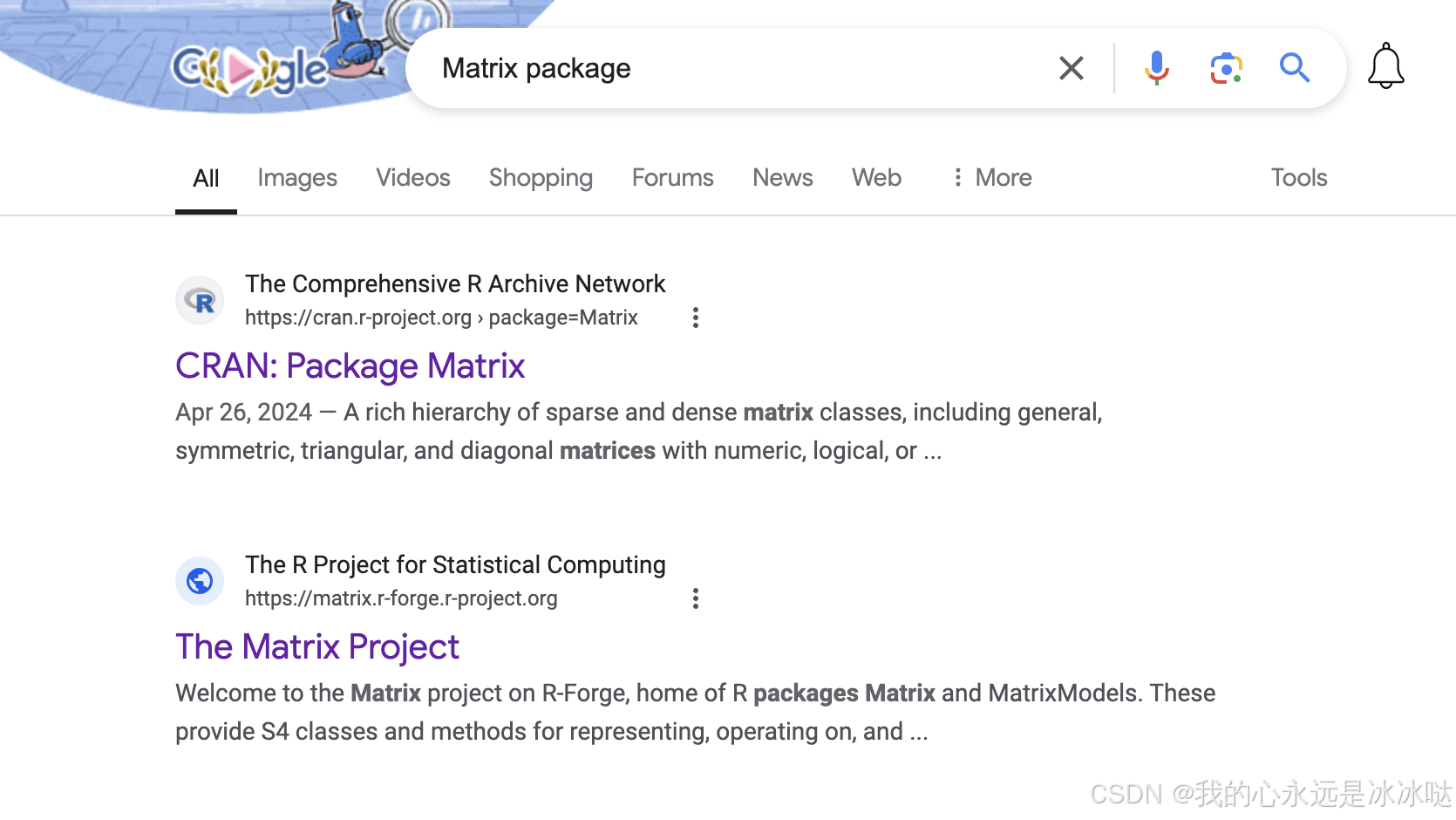This screenshot has width=1456, height=820.
Task: Open notifications bell icon
Action: [x=1385, y=66]
